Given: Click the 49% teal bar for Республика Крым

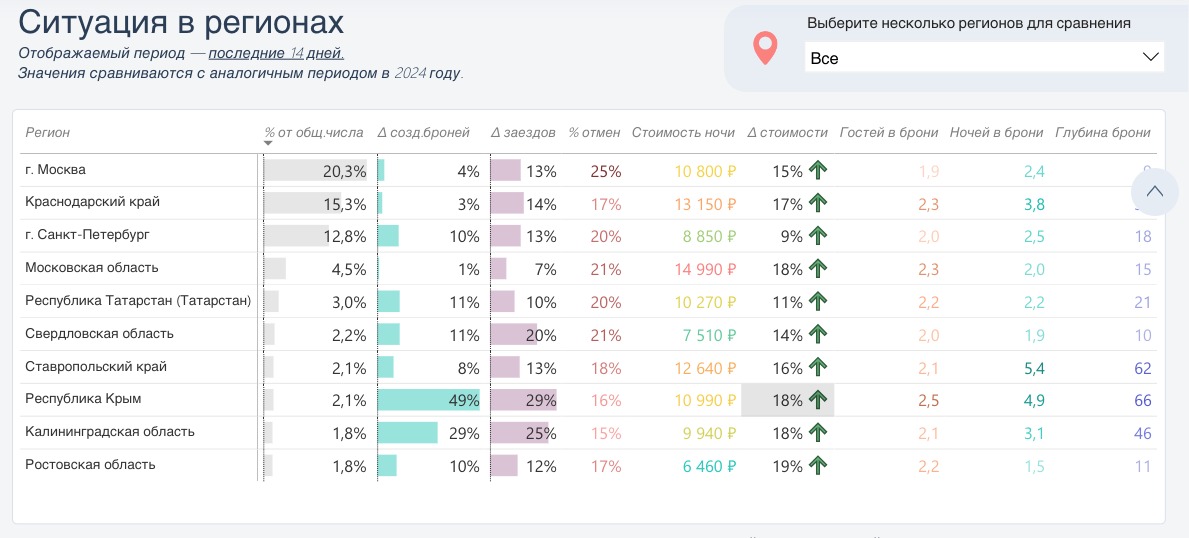Looking at the screenshot, I should (x=429, y=400).
